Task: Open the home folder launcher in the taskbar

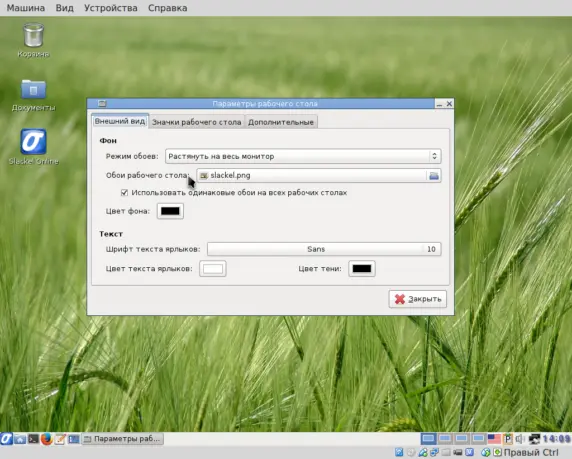Action: point(20,439)
